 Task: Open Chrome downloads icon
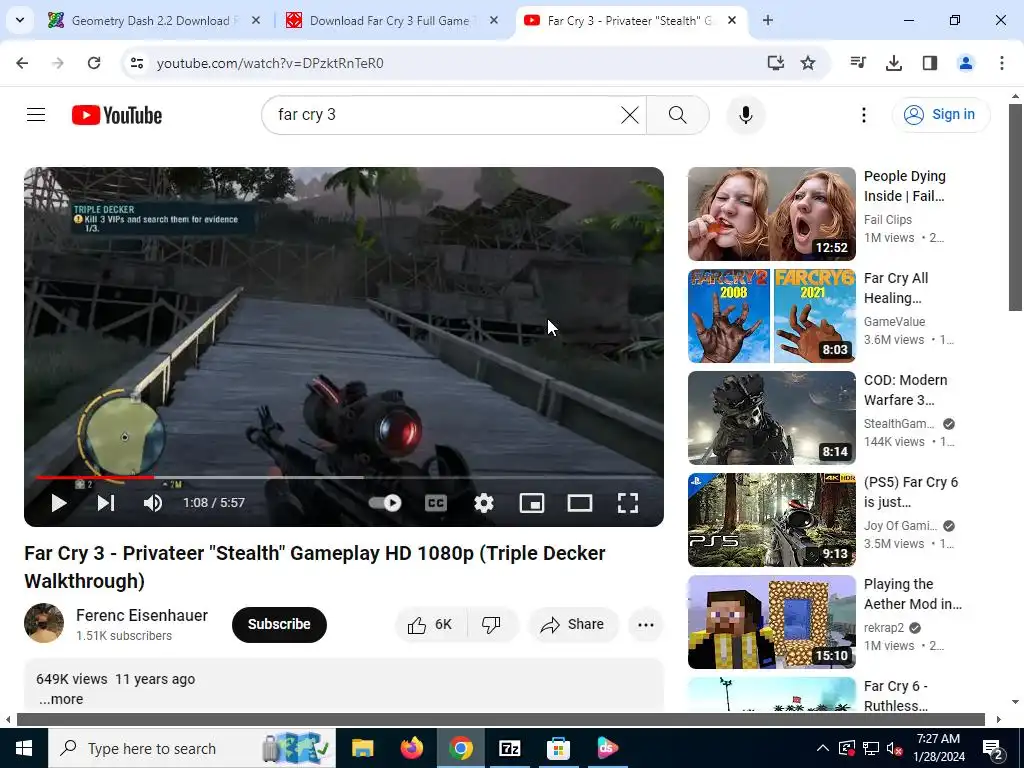tap(894, 63)
